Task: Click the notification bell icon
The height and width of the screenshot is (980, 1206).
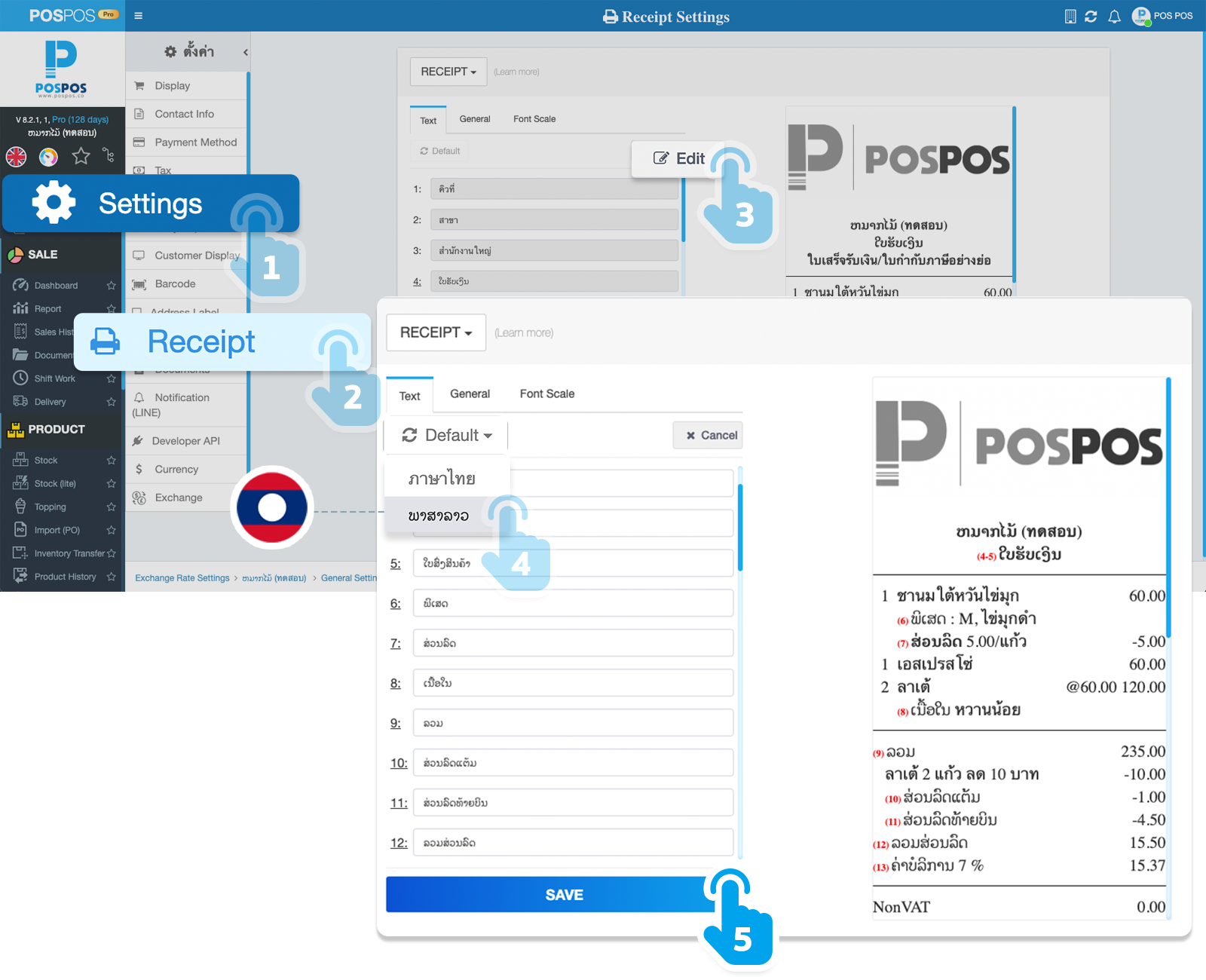Action: [x=1114, y=17]
